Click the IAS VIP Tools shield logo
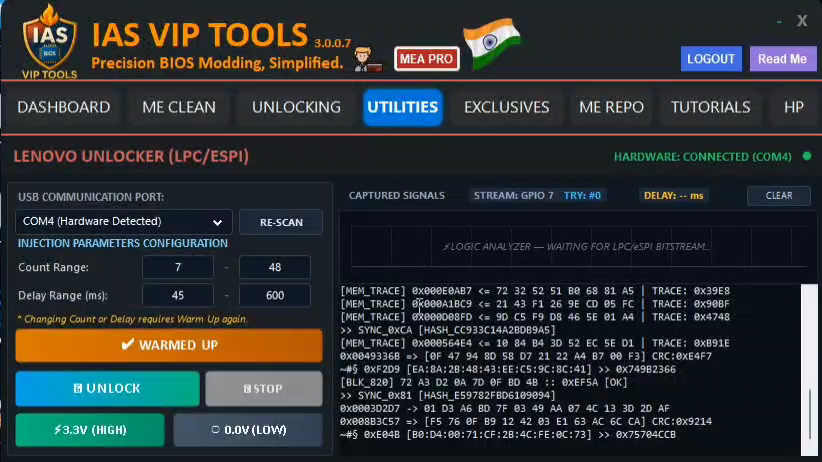This screenshot has height=462, width=822. (x=49, y=41)
